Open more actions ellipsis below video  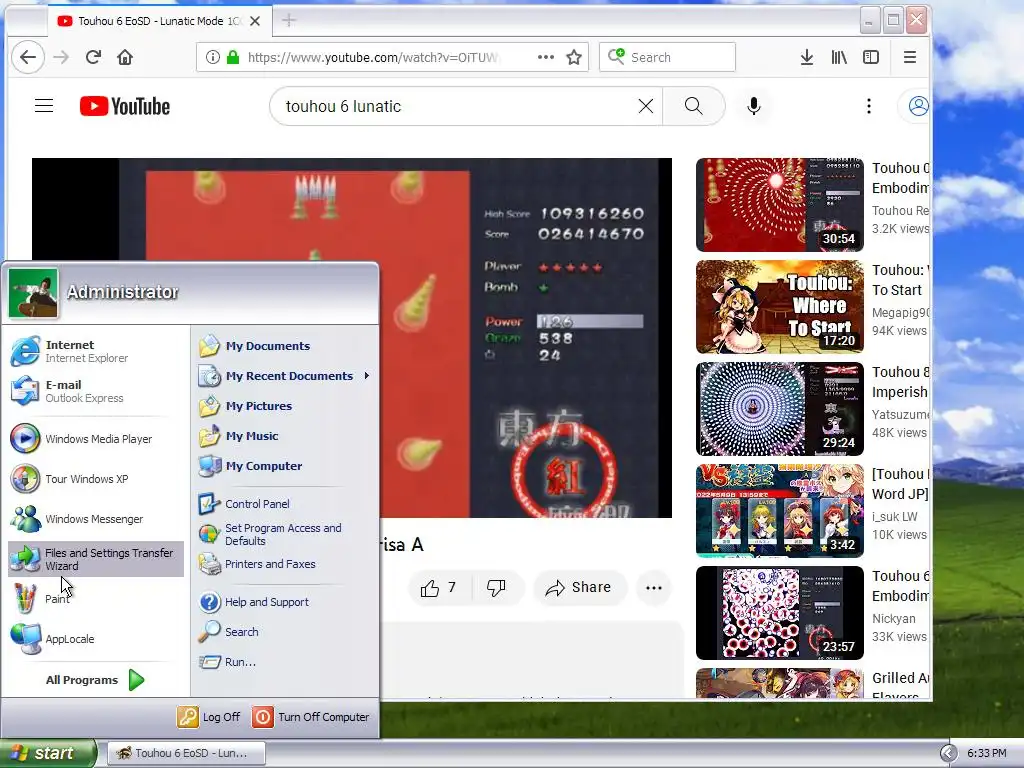coord(654,588)
